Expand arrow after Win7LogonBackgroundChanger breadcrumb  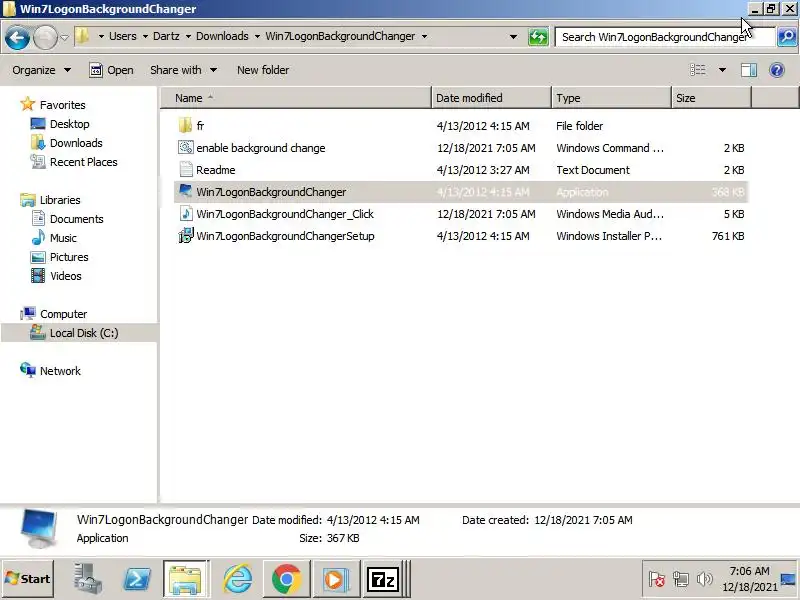click(x=424, y=36)
